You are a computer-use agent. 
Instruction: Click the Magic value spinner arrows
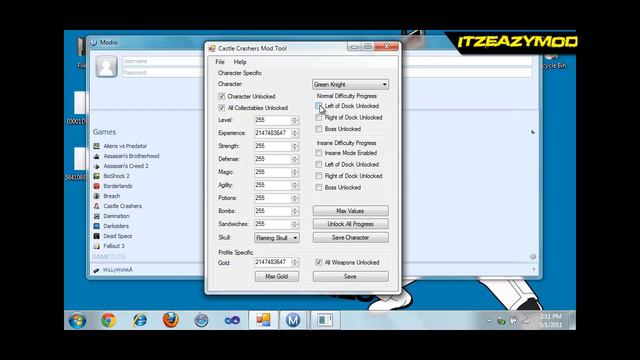point(295,172)
